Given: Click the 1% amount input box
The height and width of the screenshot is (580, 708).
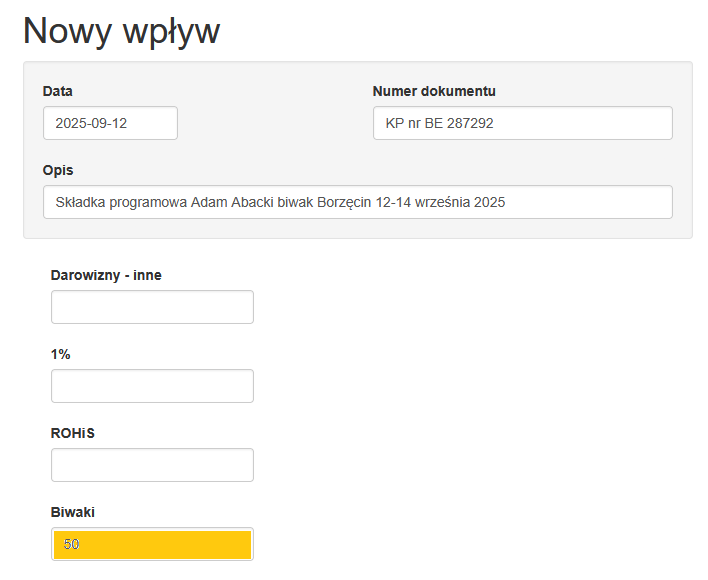Looking at the screenshot, I should [x=152, y=386].
